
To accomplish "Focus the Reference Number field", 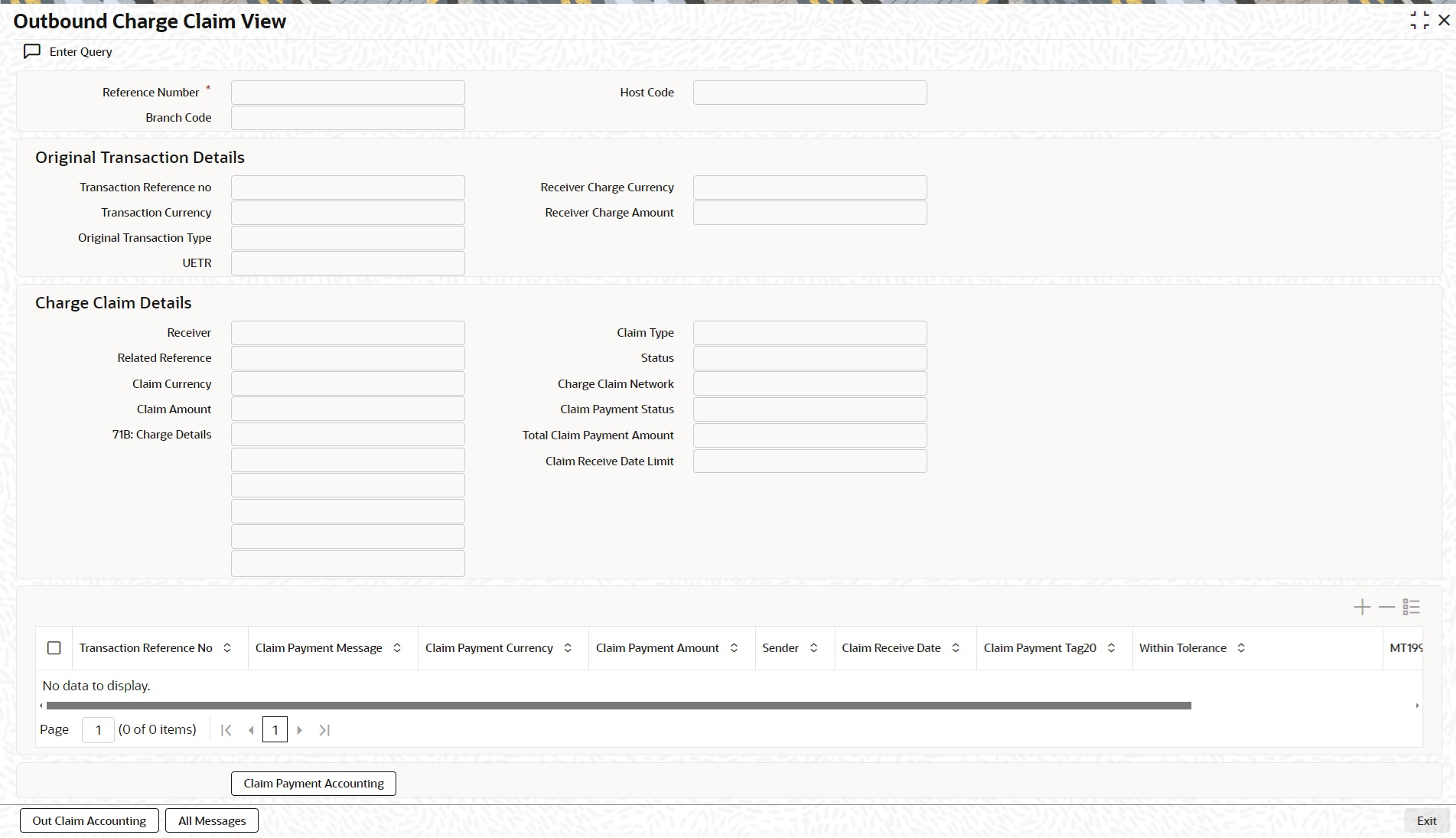I will coord(348,93).
